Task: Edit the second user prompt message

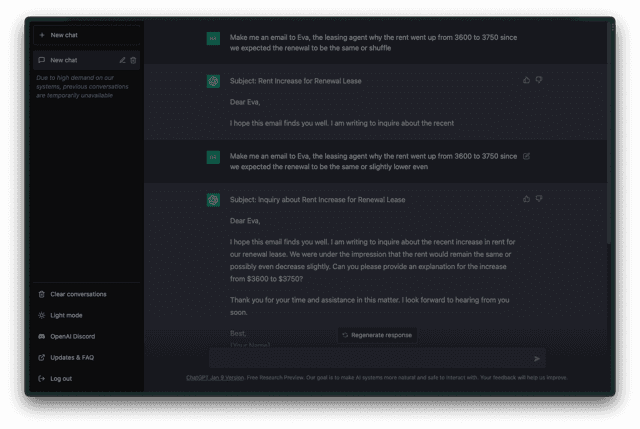Action: tap(527, 156)
